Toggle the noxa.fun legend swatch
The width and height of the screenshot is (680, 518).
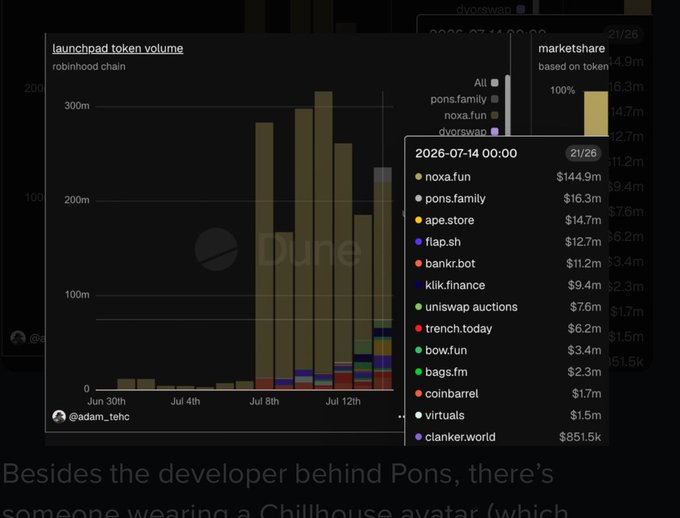coord(494,115)
